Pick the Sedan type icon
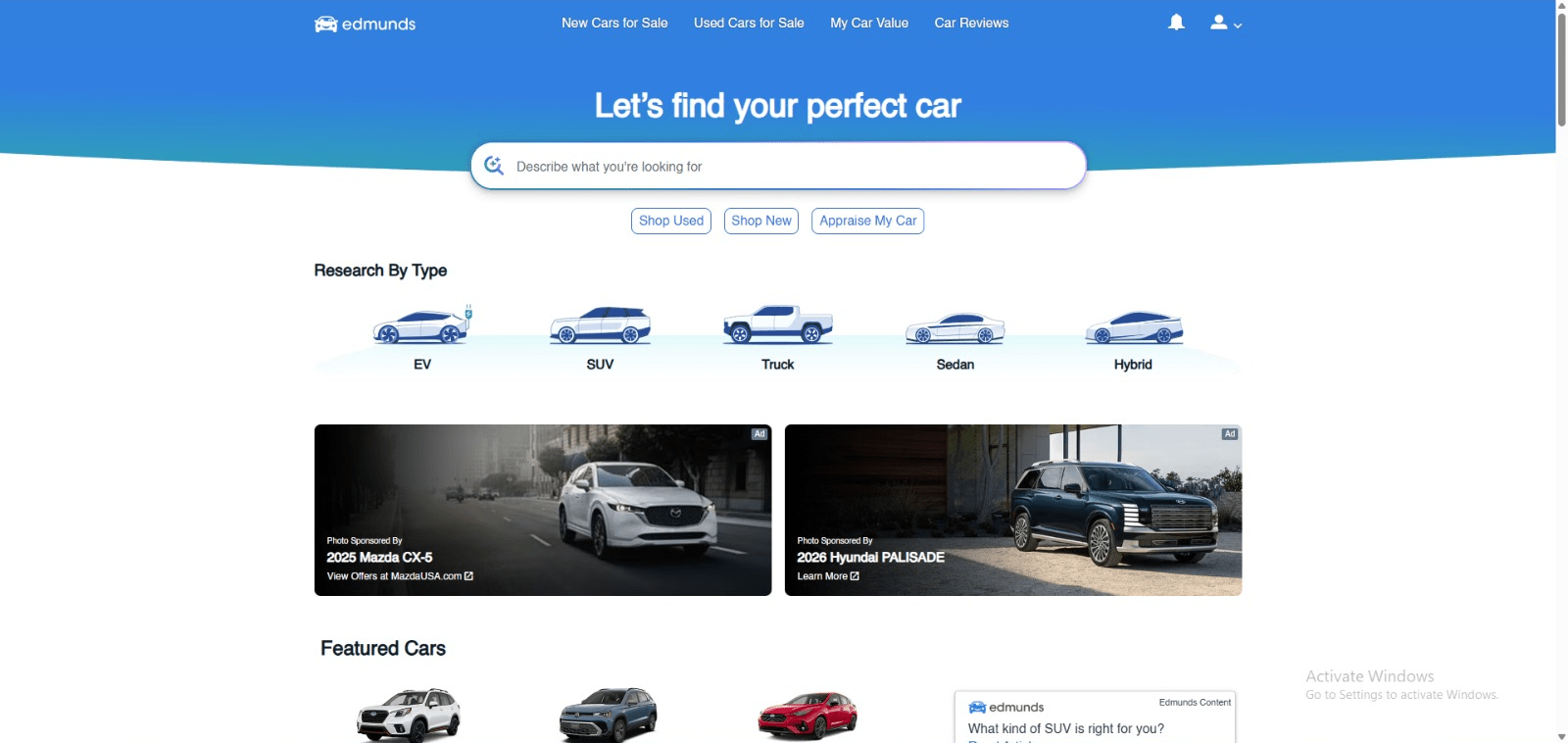The image size is (1568, 743). pyautogui.click(x=955, y=328)
